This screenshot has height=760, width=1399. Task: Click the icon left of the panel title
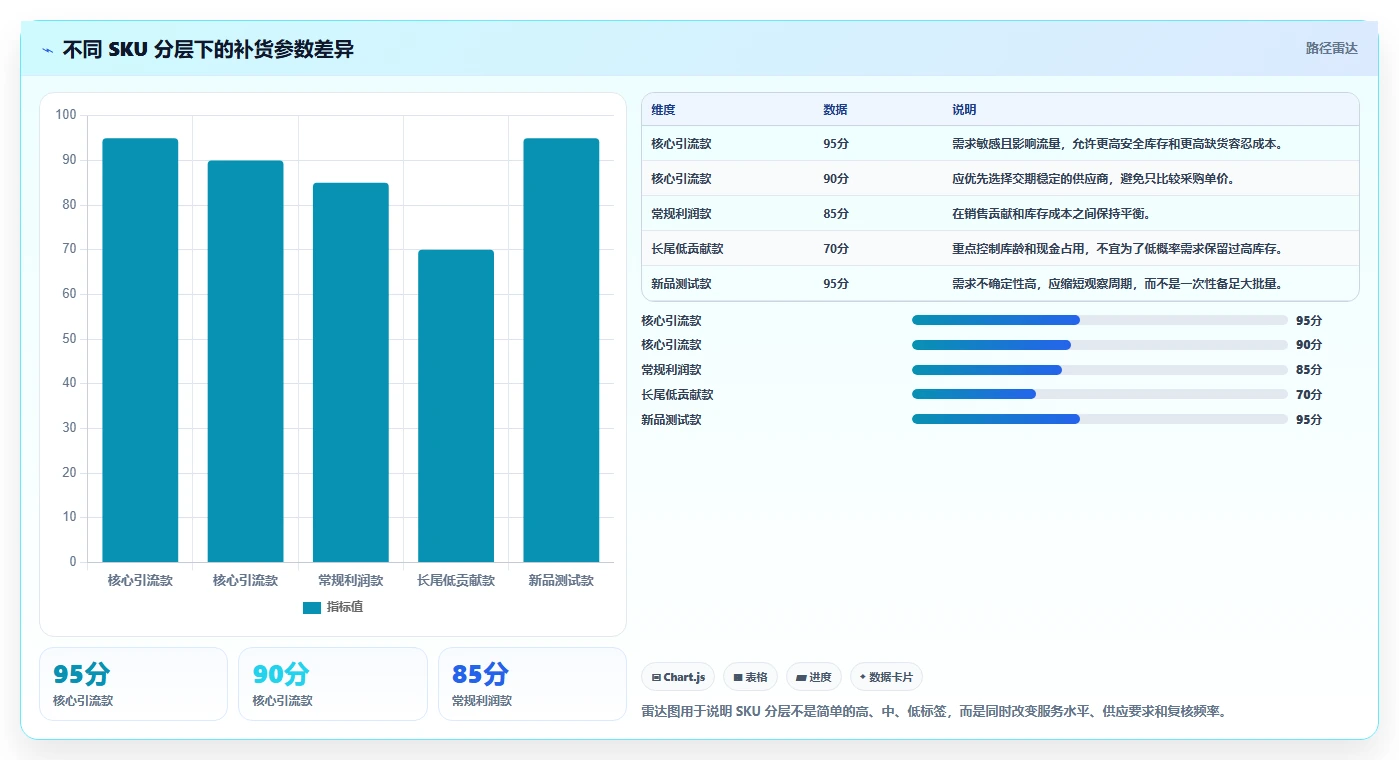click(x=48, y=50)
